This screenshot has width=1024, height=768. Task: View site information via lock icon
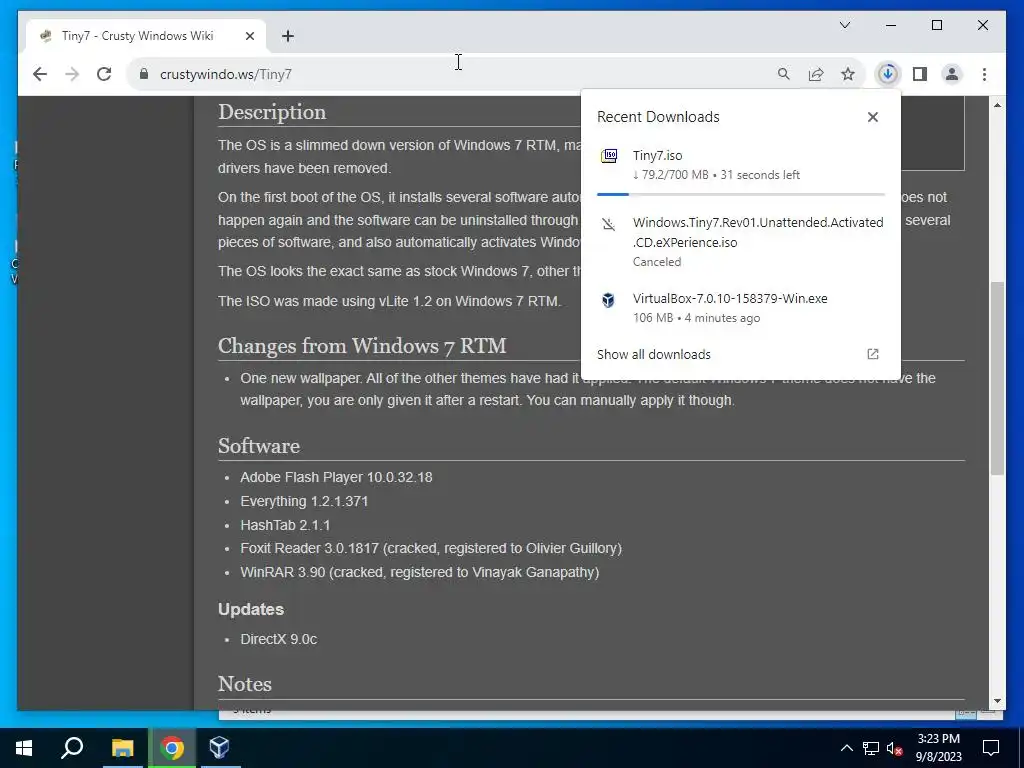click(x=144, y=74)
